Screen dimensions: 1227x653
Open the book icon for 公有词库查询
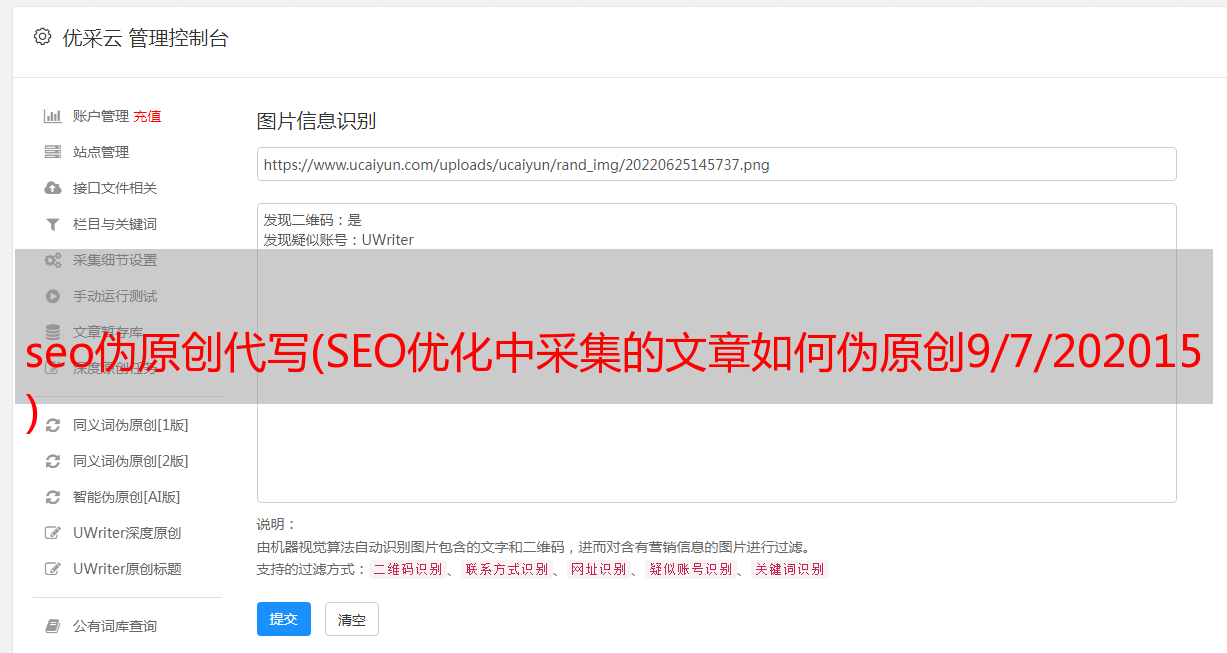pos(53,626)
